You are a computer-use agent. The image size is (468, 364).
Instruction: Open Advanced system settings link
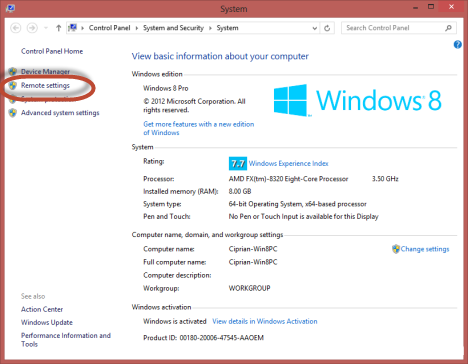click(60, 113)
